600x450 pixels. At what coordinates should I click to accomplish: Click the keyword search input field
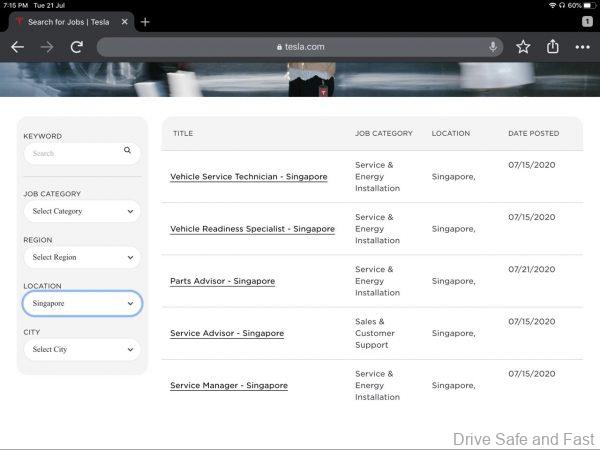72,153
